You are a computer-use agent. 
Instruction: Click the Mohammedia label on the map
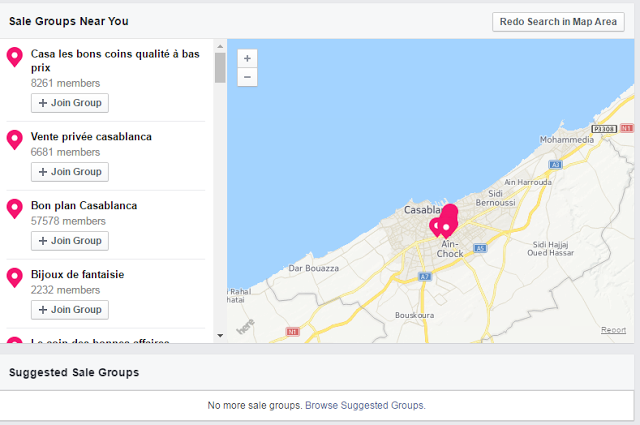(x=567, y=140)
